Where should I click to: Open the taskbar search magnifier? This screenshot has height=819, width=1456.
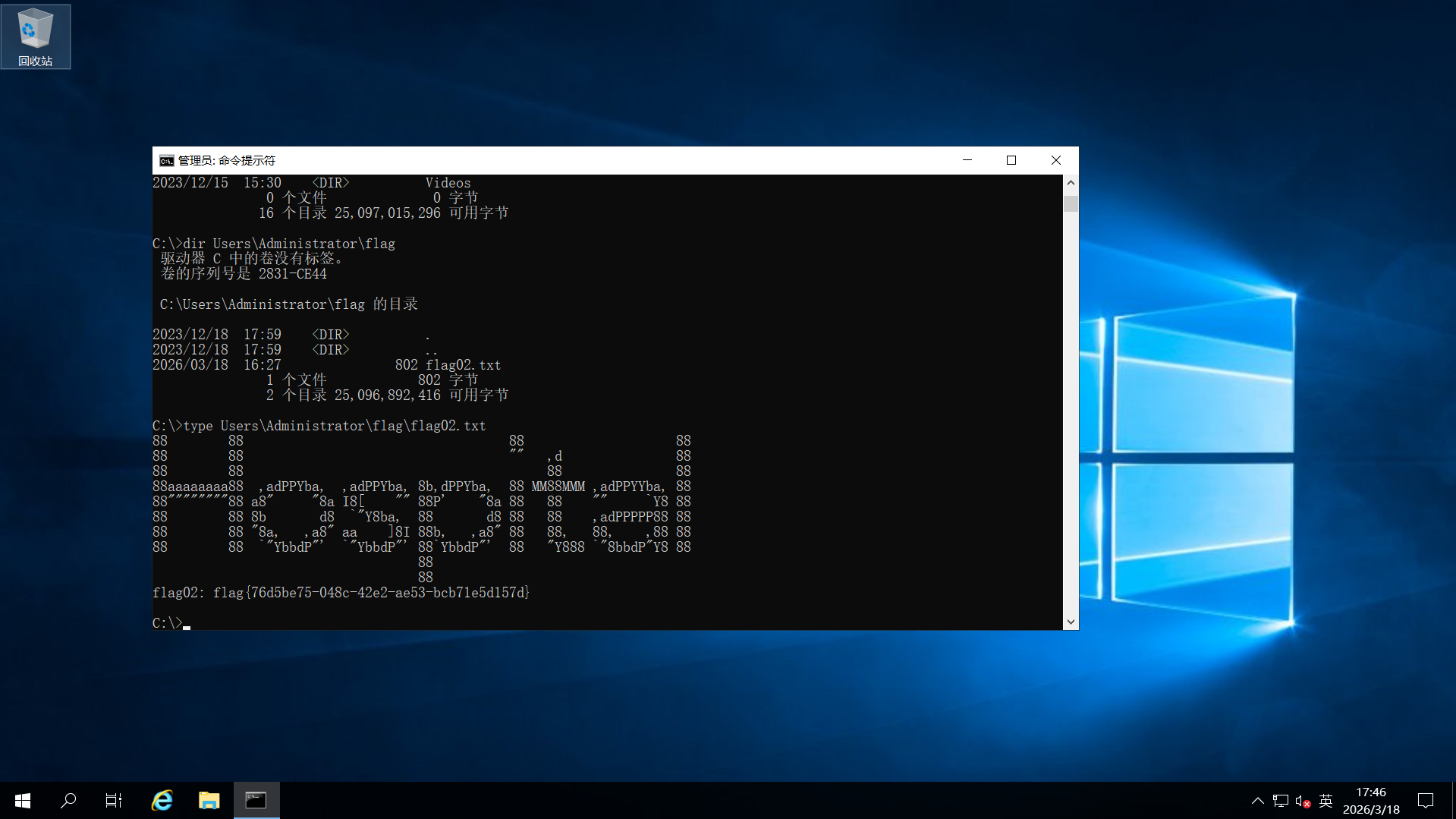[68, 800]
